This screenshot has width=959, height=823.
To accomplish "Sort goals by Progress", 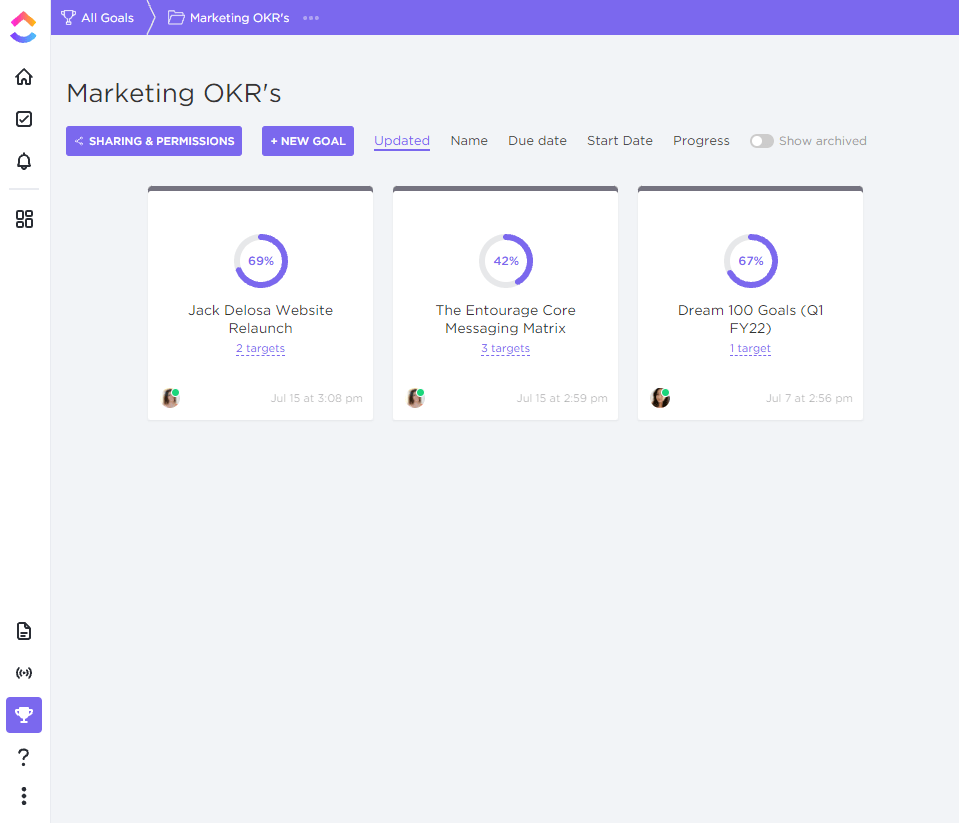I will 701,141.
